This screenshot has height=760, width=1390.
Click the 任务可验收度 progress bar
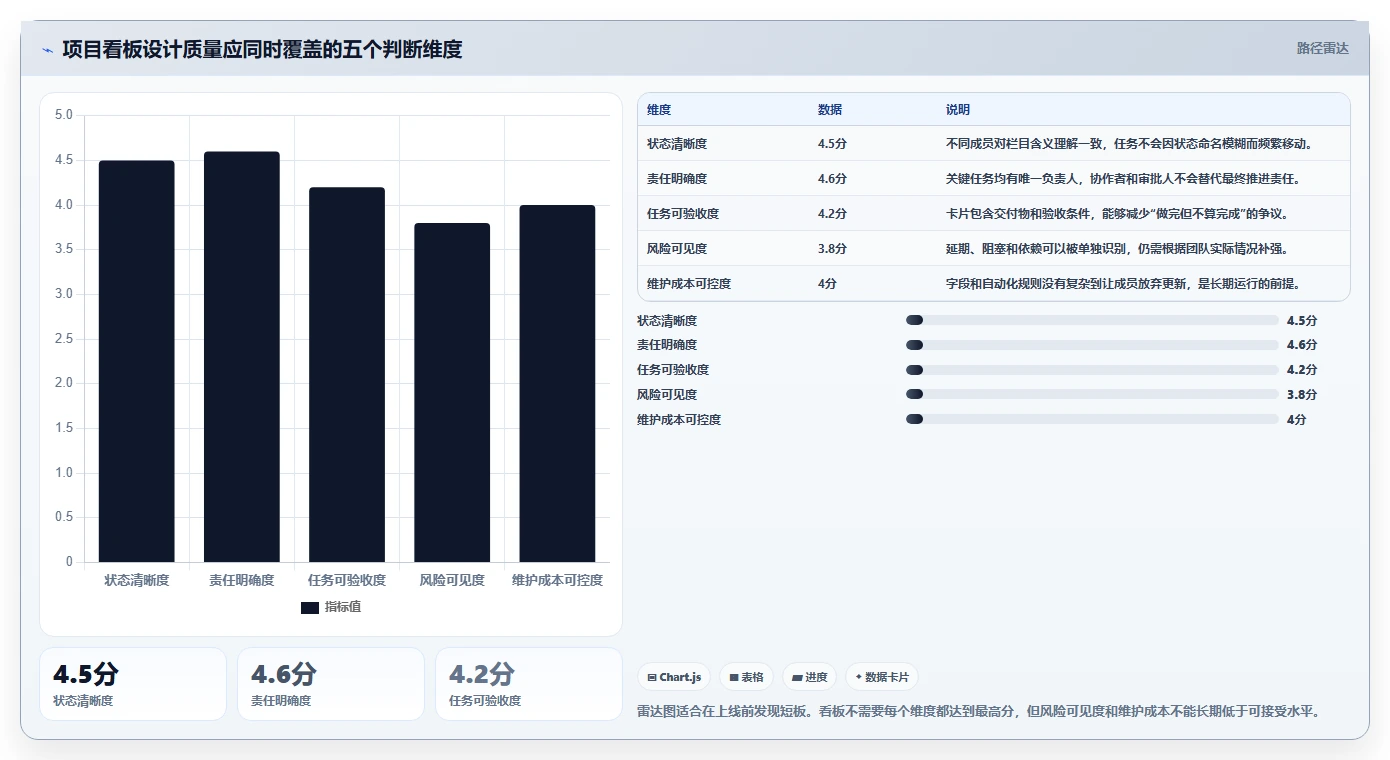pos(1092,370)
